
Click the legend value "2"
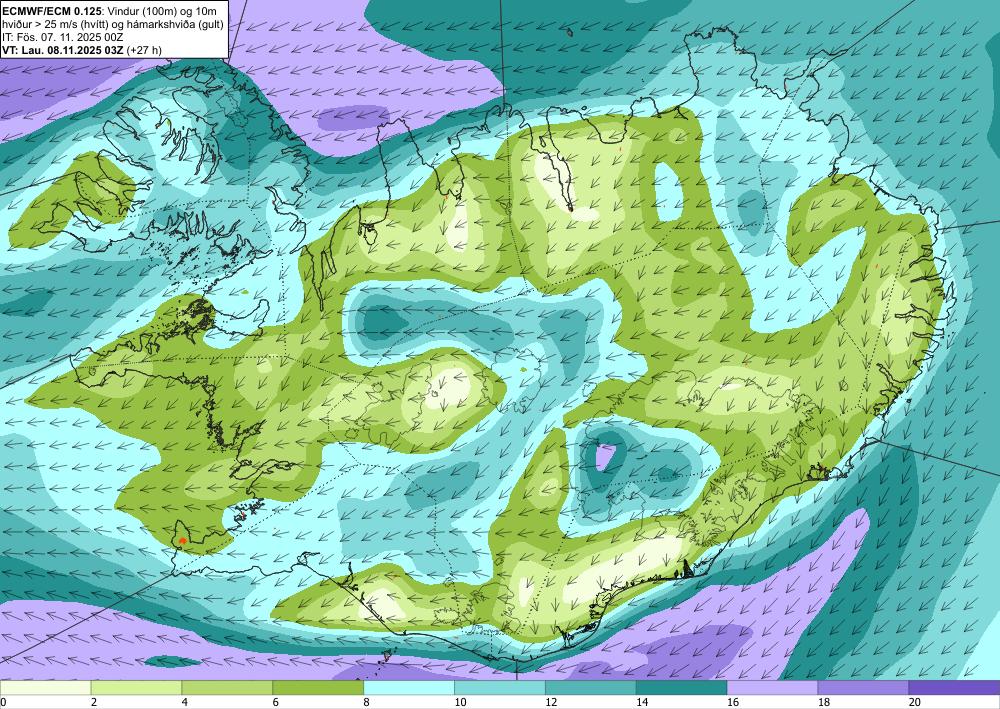pyautogui.click(x=94, y=702)
